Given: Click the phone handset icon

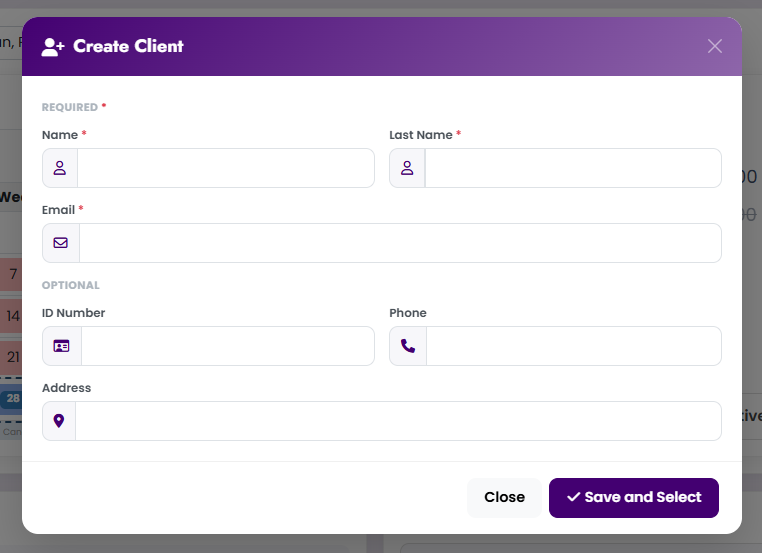Looking at the screenshot, I should (408, 346).
